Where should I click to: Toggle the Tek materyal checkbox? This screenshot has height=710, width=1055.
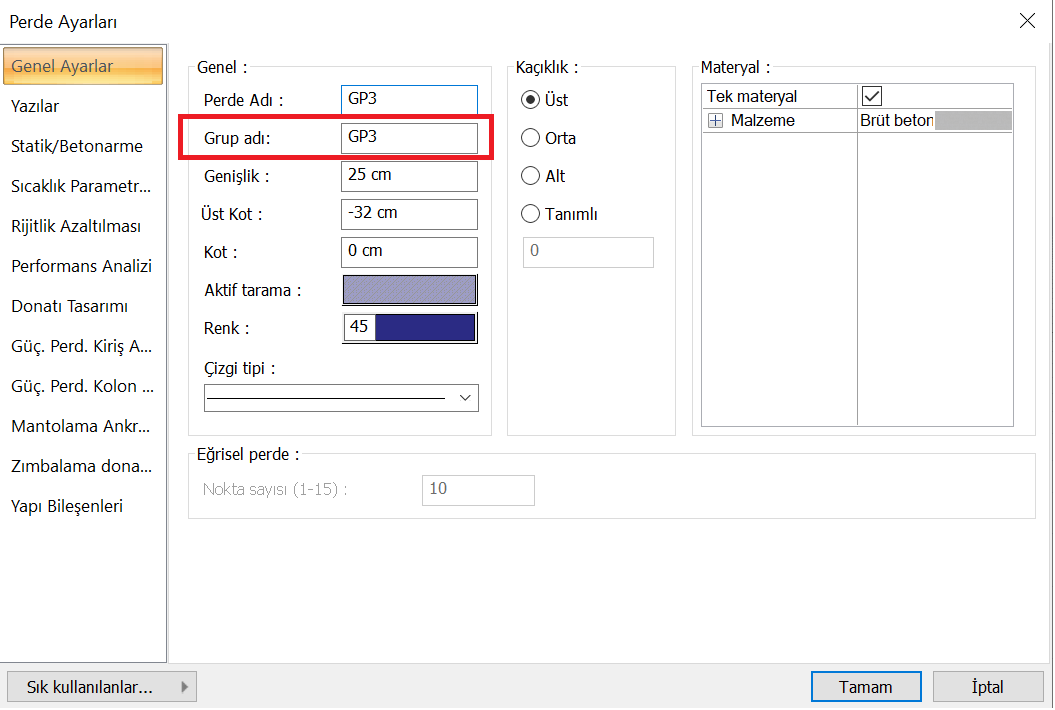871,96
